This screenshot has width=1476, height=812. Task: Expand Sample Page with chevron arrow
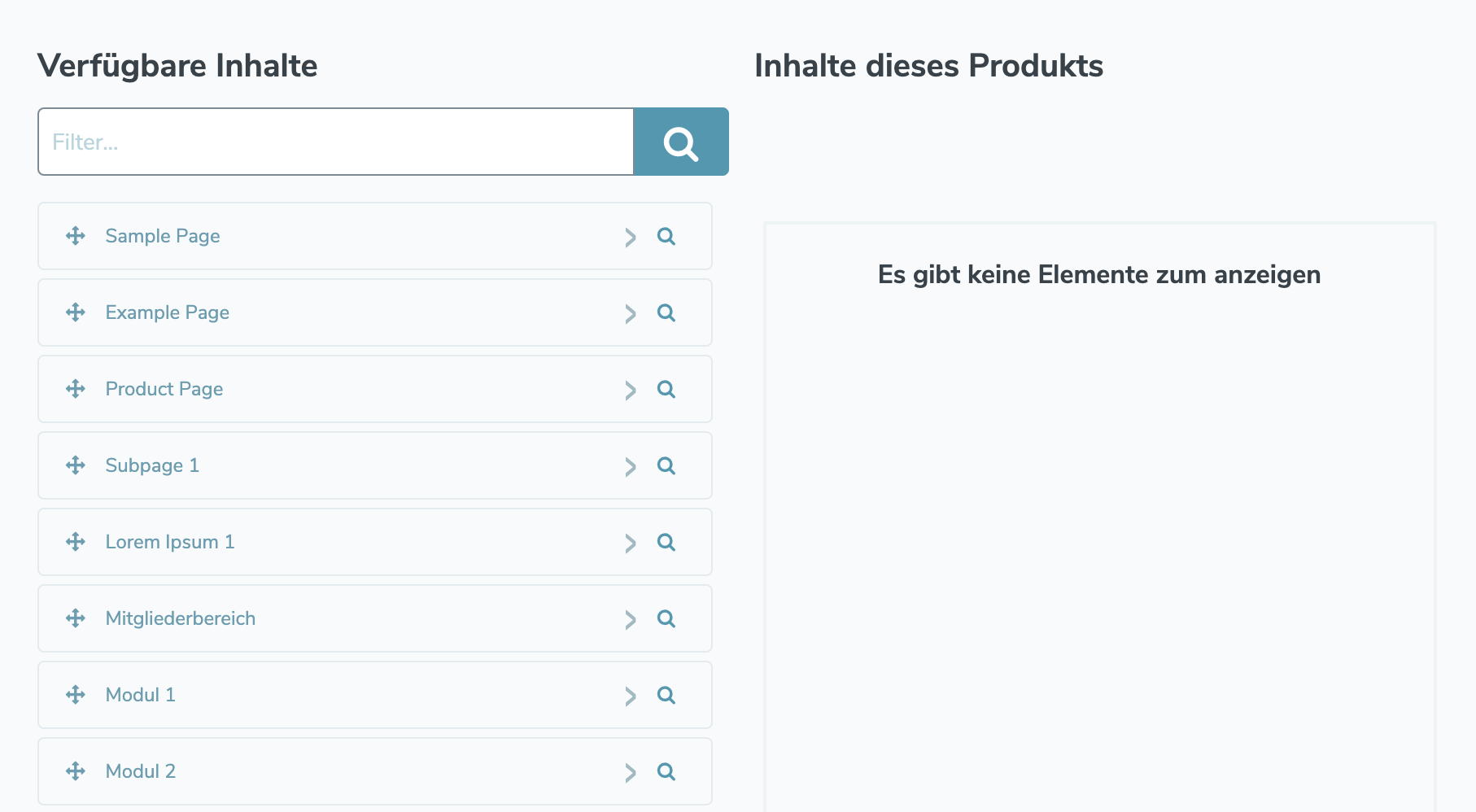630,237
